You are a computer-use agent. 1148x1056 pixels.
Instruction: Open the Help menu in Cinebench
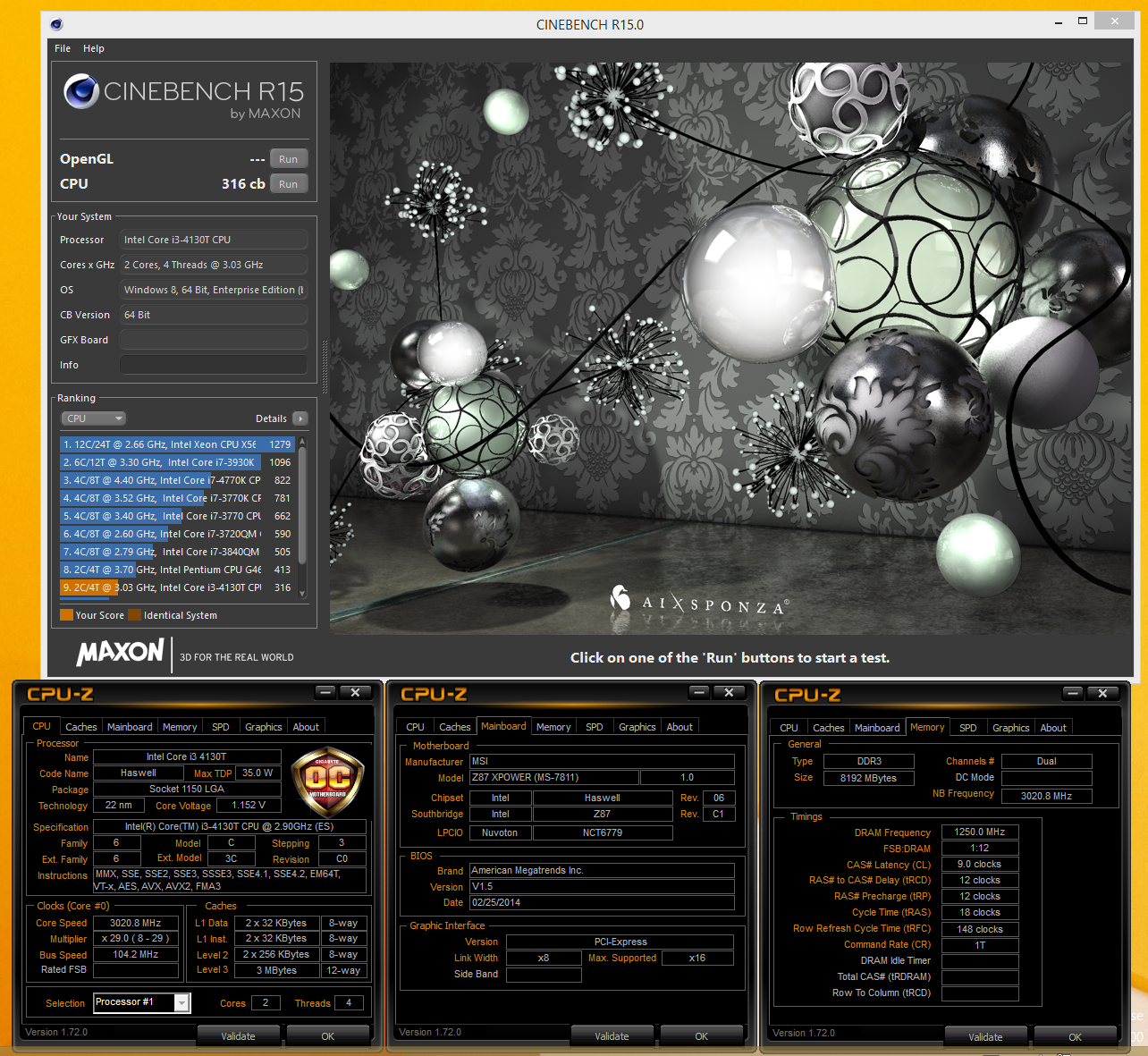94,48
